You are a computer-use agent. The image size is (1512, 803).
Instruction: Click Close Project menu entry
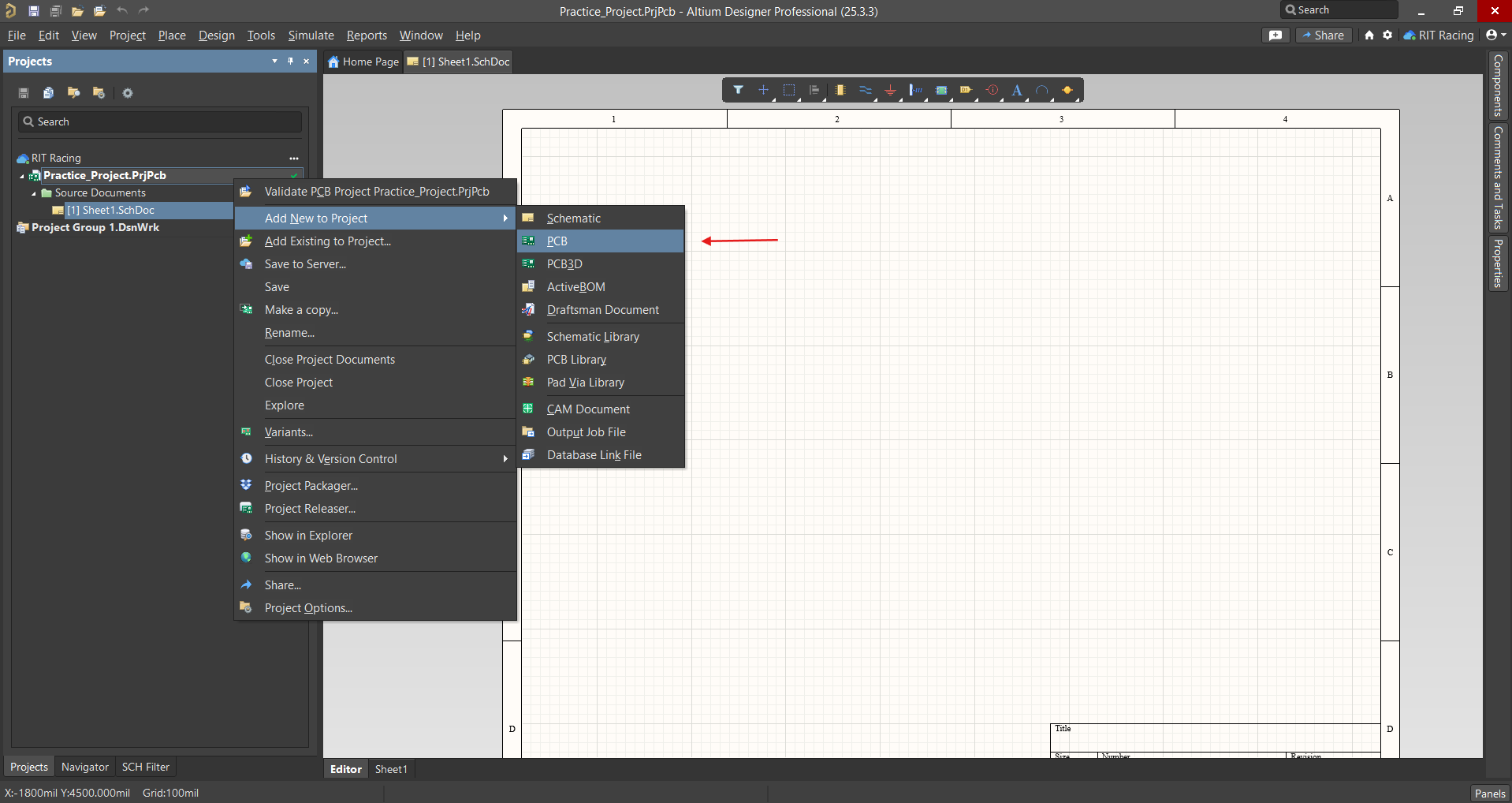pyautogui.click(x=375, y=383)
